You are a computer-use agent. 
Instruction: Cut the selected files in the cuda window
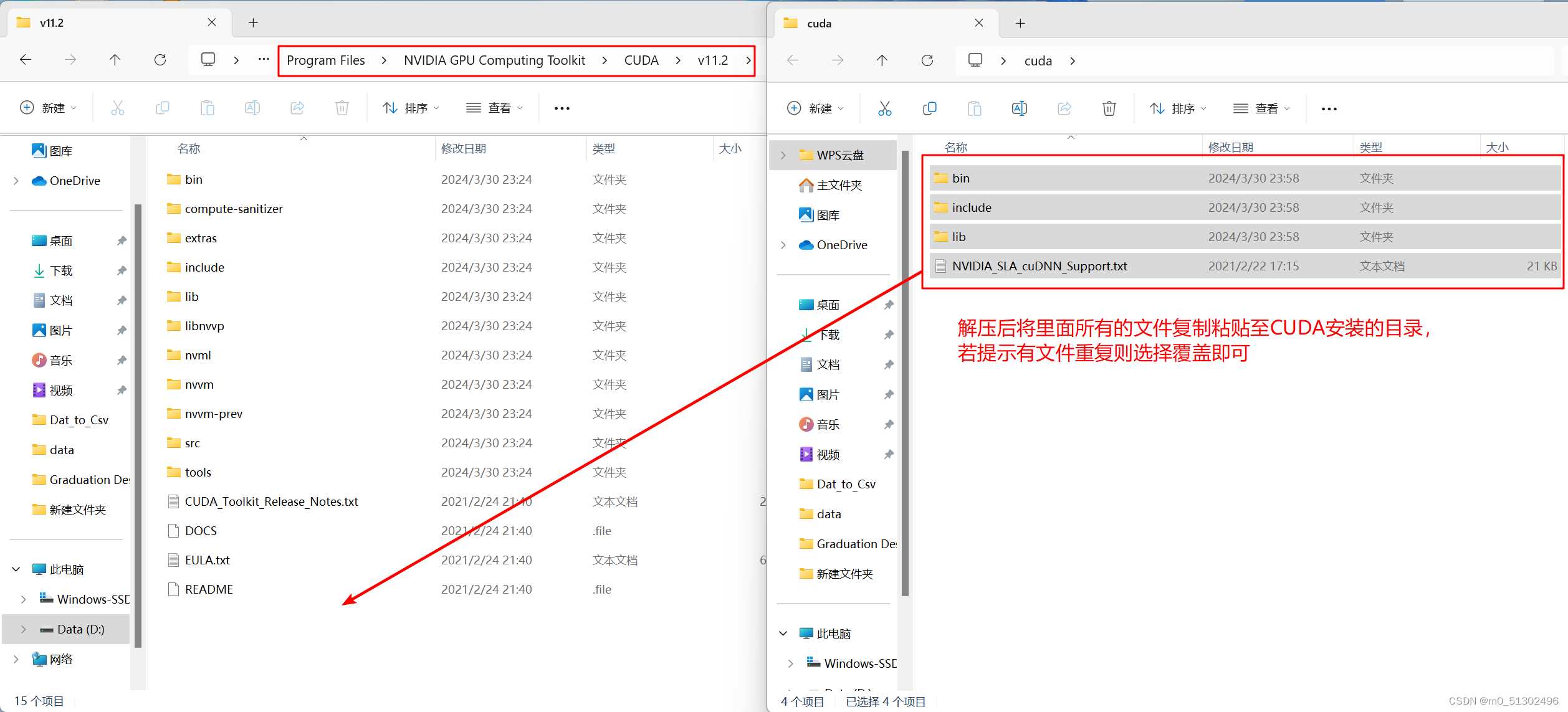pos(884,108)
